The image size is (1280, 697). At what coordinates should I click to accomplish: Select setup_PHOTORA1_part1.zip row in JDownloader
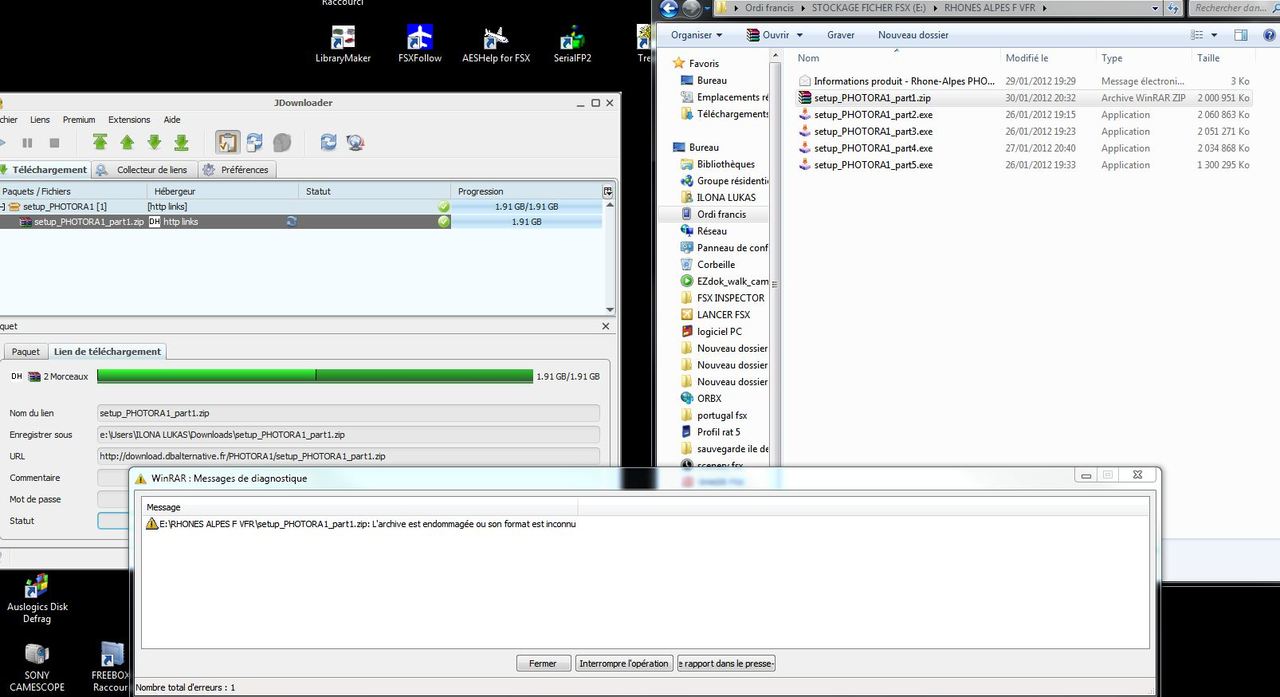point(301,222)
